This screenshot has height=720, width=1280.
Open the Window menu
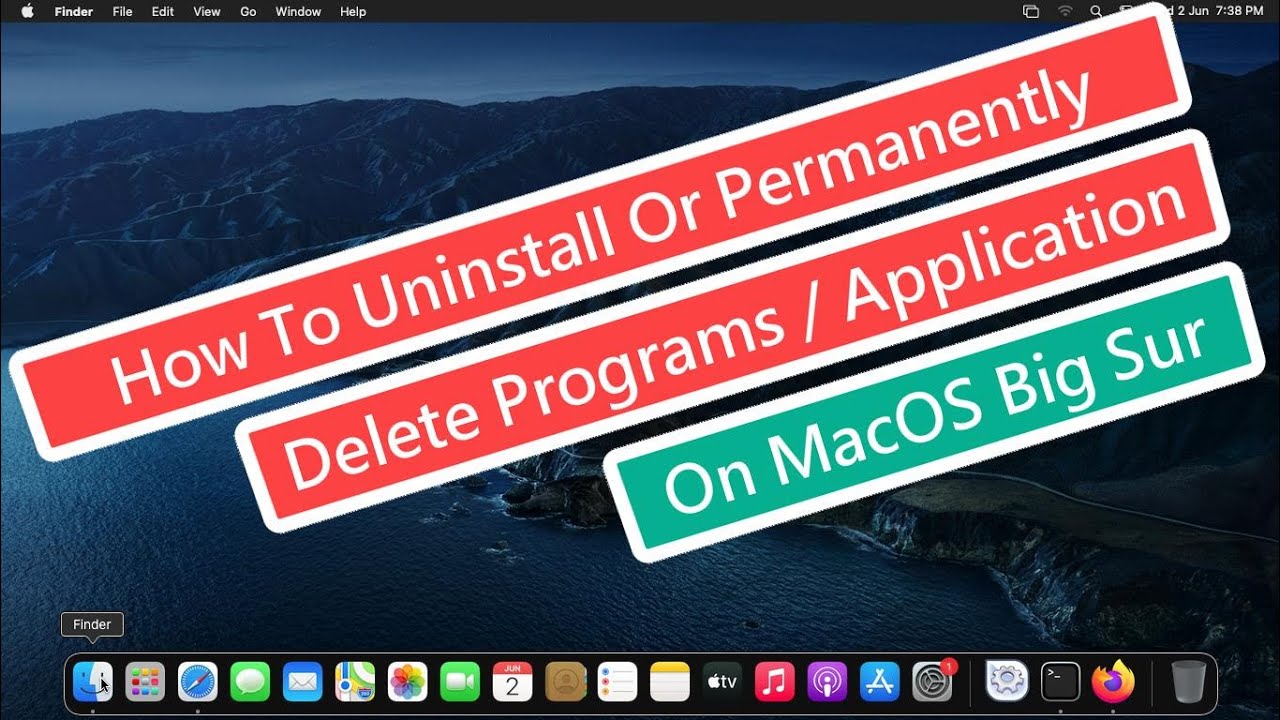(x=298, y=11)
